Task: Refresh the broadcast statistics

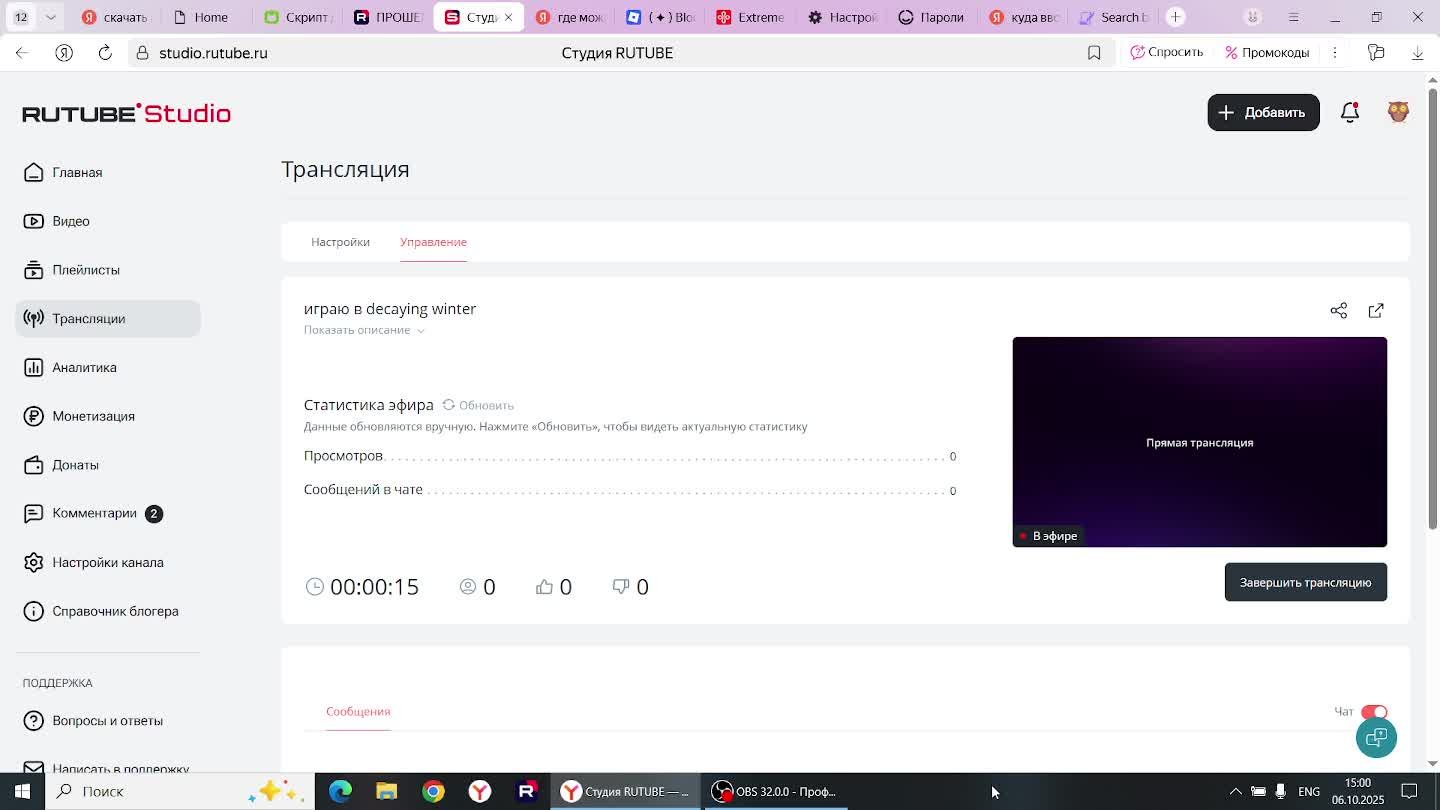Action: click(x=478, y=405)
